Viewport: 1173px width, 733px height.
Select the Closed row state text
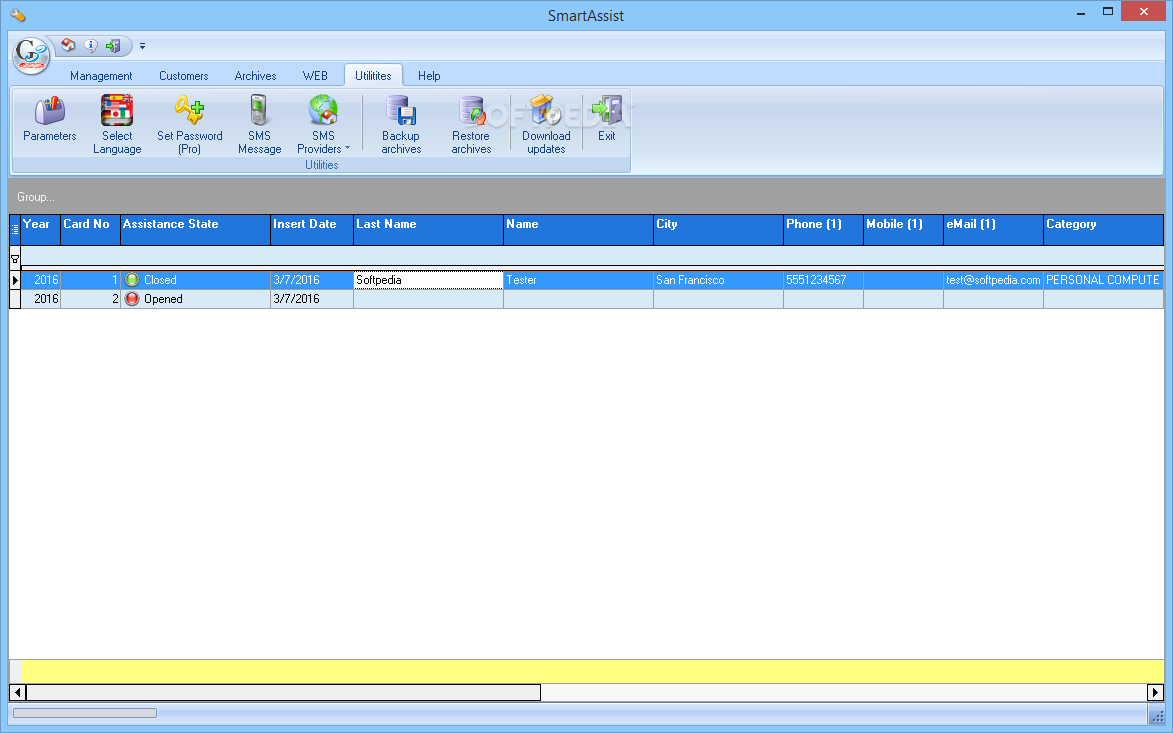coord(160,280)
